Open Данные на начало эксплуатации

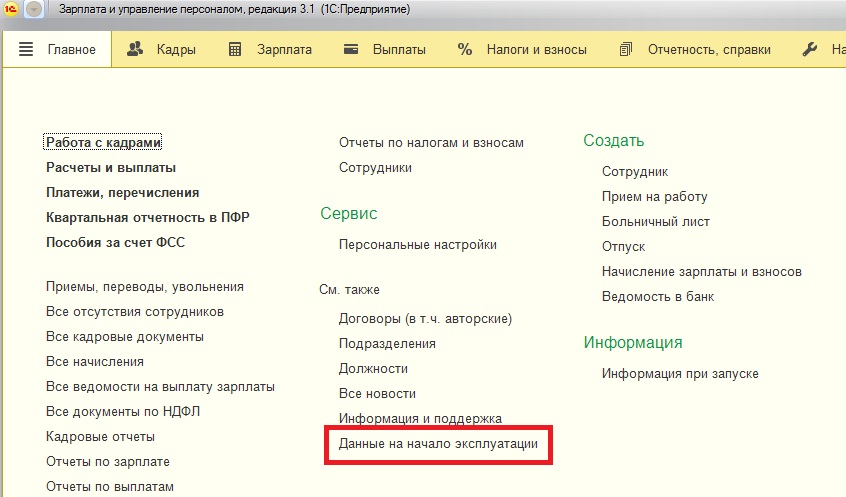point(438,444)
